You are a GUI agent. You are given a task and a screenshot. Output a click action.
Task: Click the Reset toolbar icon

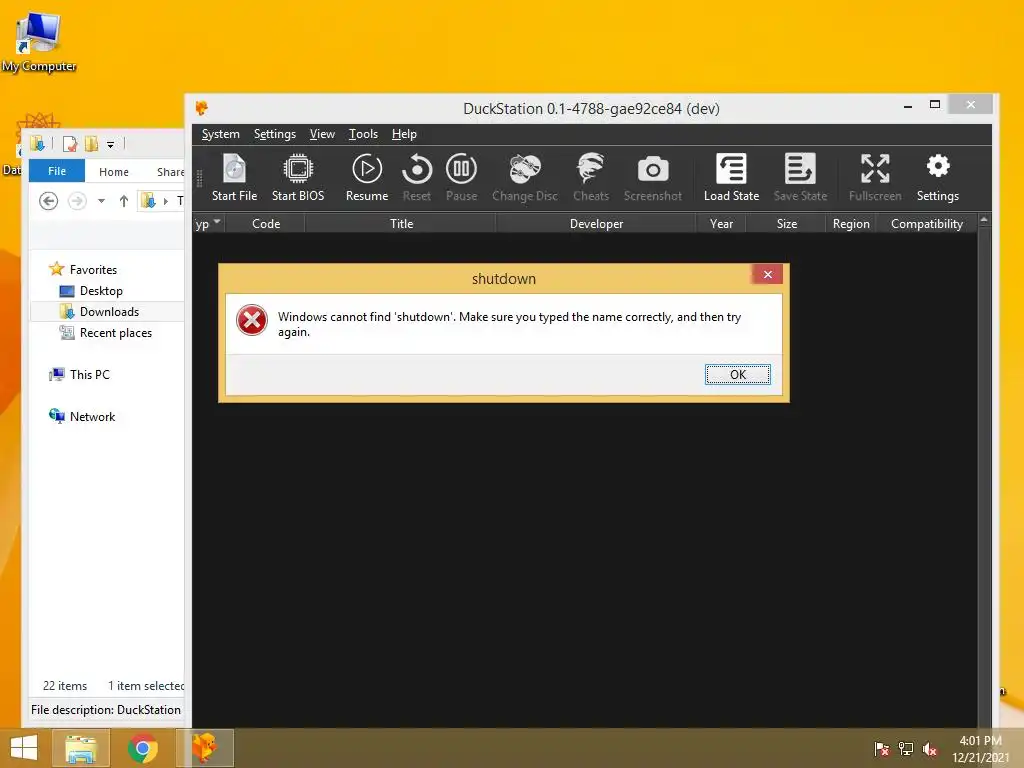pos(417,169)
